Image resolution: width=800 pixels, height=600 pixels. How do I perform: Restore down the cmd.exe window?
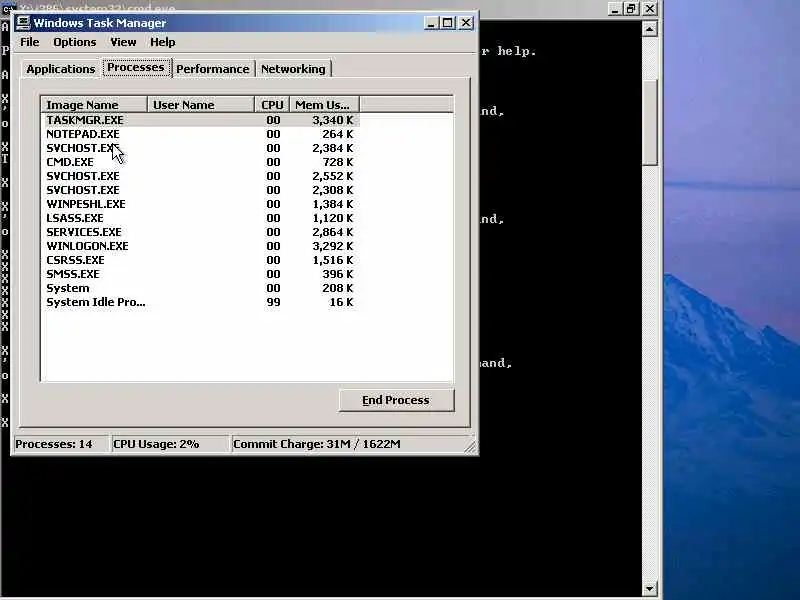click(x=631, y=9)
